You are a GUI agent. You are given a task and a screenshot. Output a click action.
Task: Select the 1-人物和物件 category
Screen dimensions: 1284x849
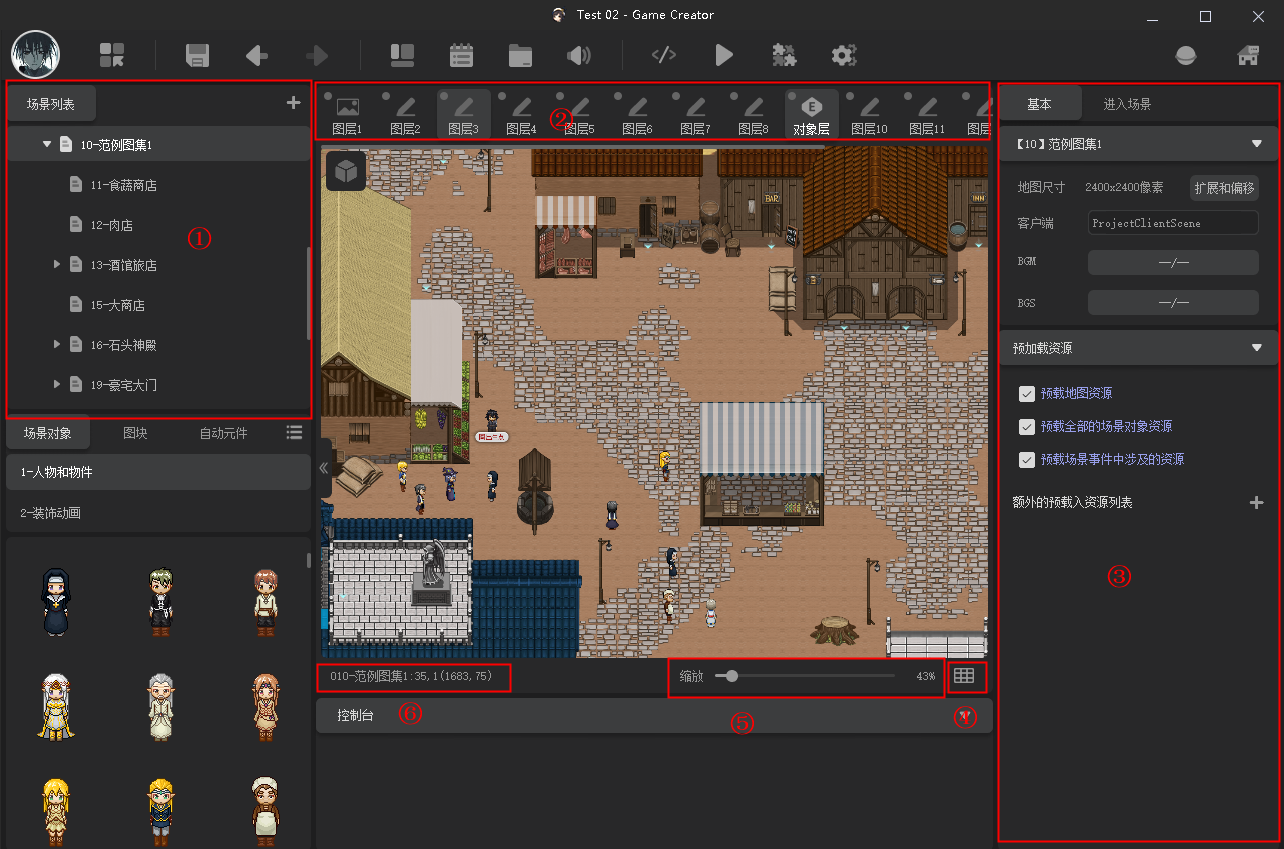(158, 472)
